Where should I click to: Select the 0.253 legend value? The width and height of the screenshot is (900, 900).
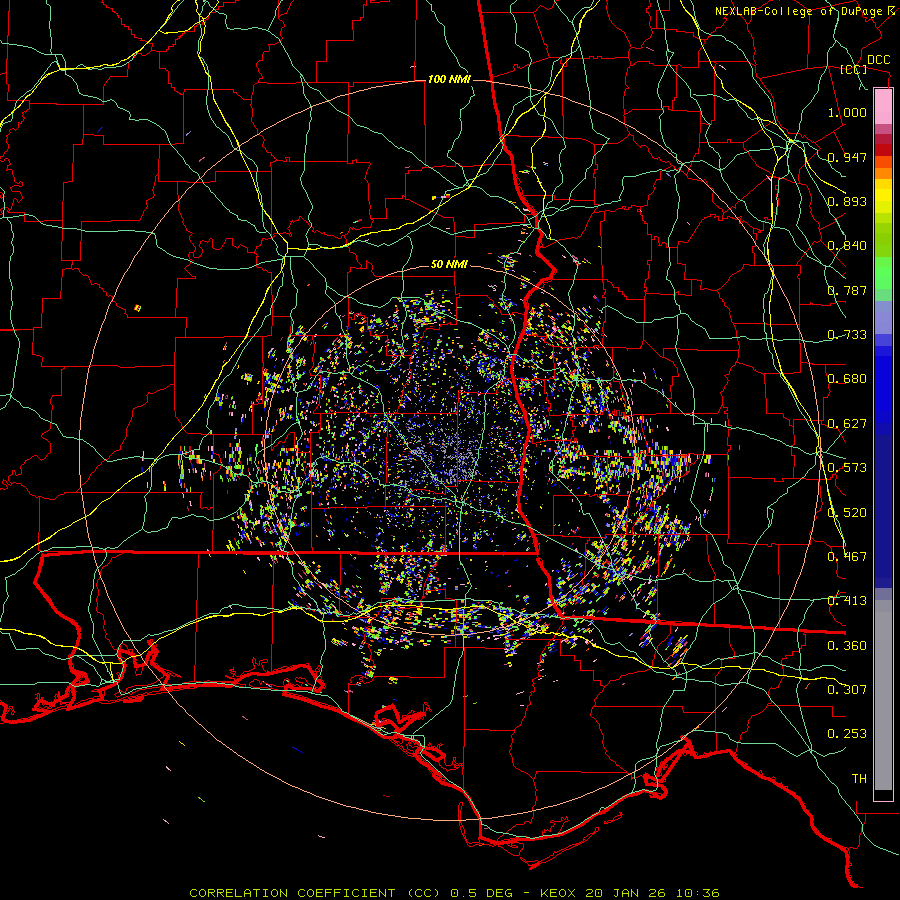tap(847, 734)
